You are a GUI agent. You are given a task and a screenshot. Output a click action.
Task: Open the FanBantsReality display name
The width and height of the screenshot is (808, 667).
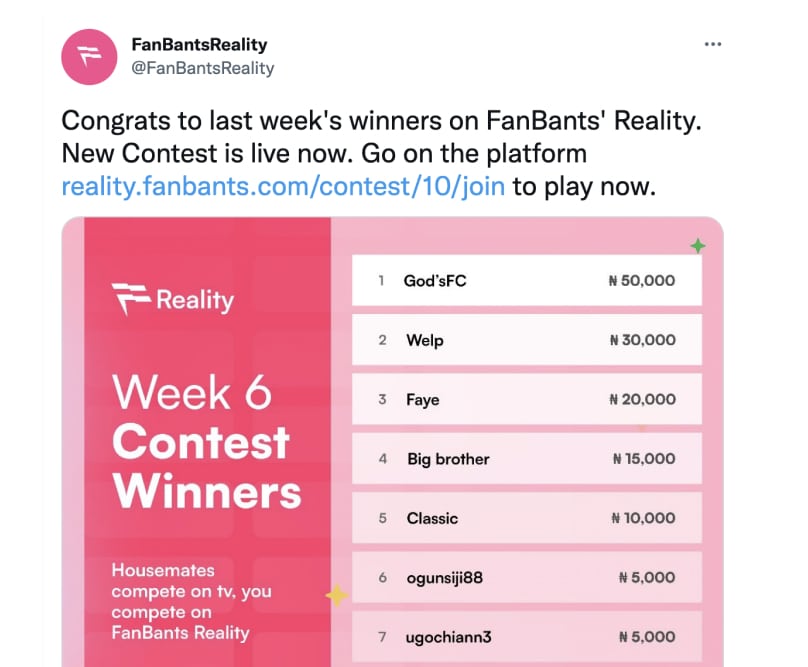[x=200, y=45]
